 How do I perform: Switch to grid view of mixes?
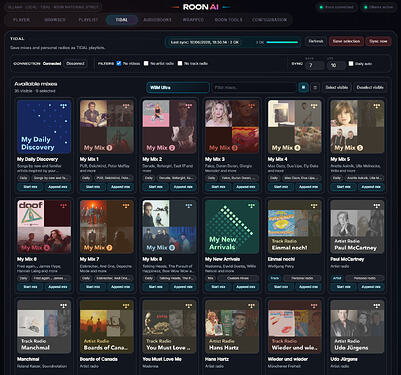coord(303,87)
